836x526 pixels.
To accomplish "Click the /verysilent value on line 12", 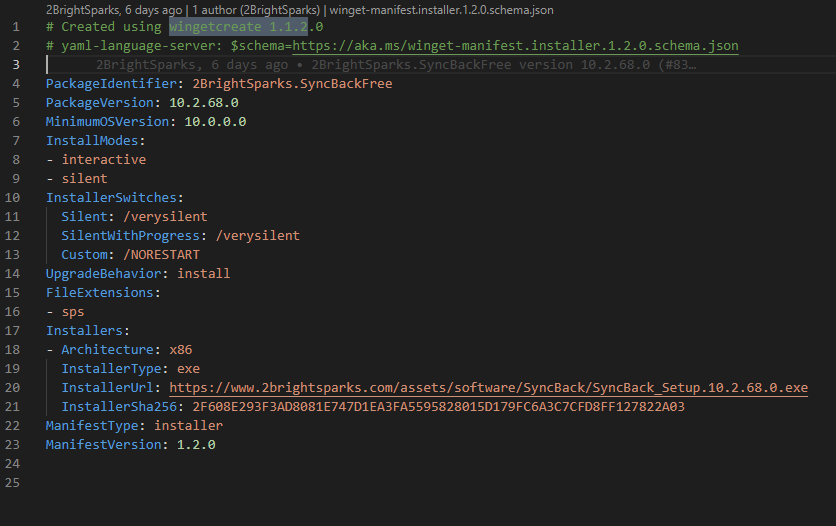I will click(x=258, y=236).
